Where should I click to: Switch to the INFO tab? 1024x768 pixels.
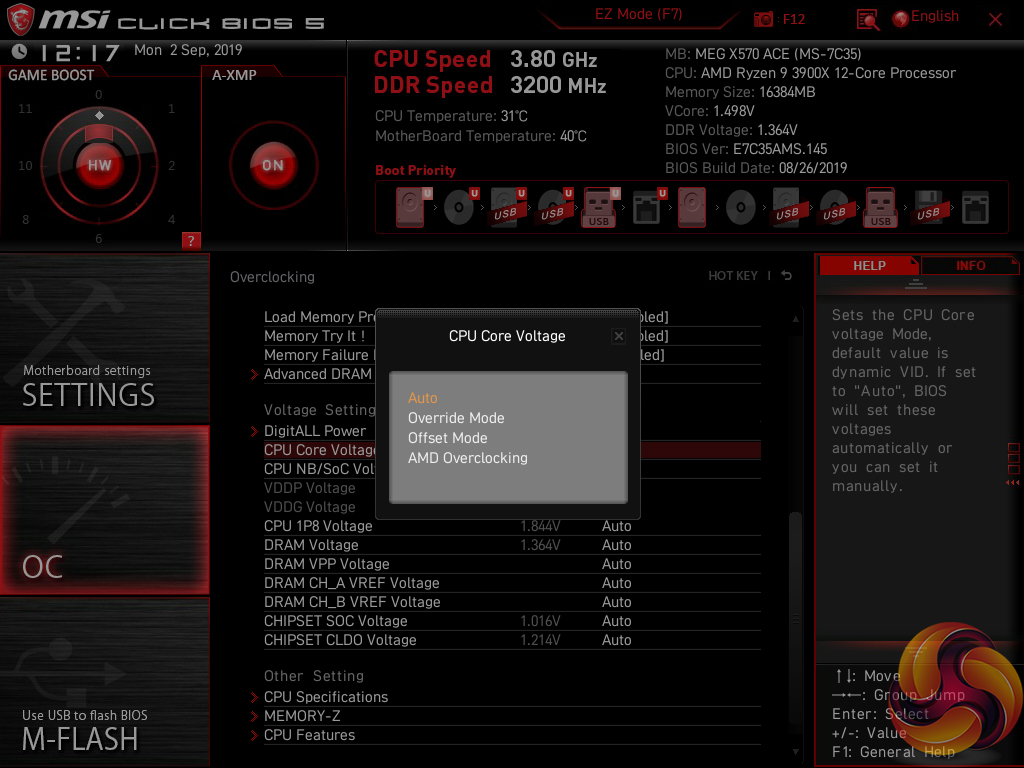tap(970, 266)
